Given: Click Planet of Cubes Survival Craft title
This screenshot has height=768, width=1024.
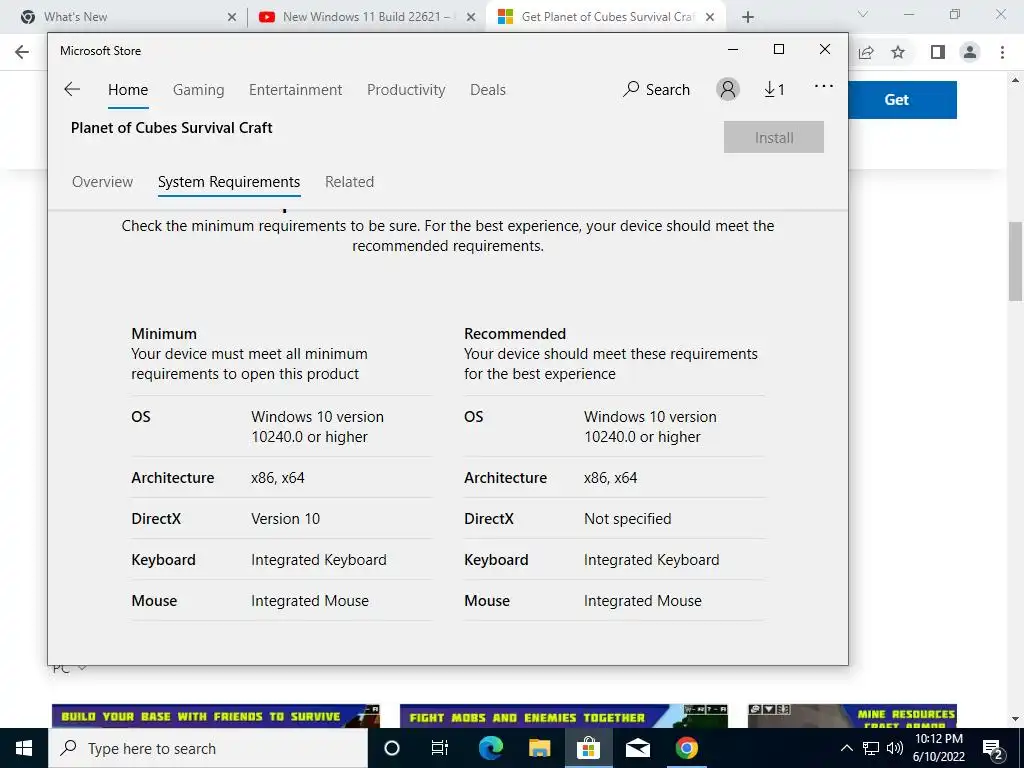Looking at the screenshot, I should click(x=172, y=127).
